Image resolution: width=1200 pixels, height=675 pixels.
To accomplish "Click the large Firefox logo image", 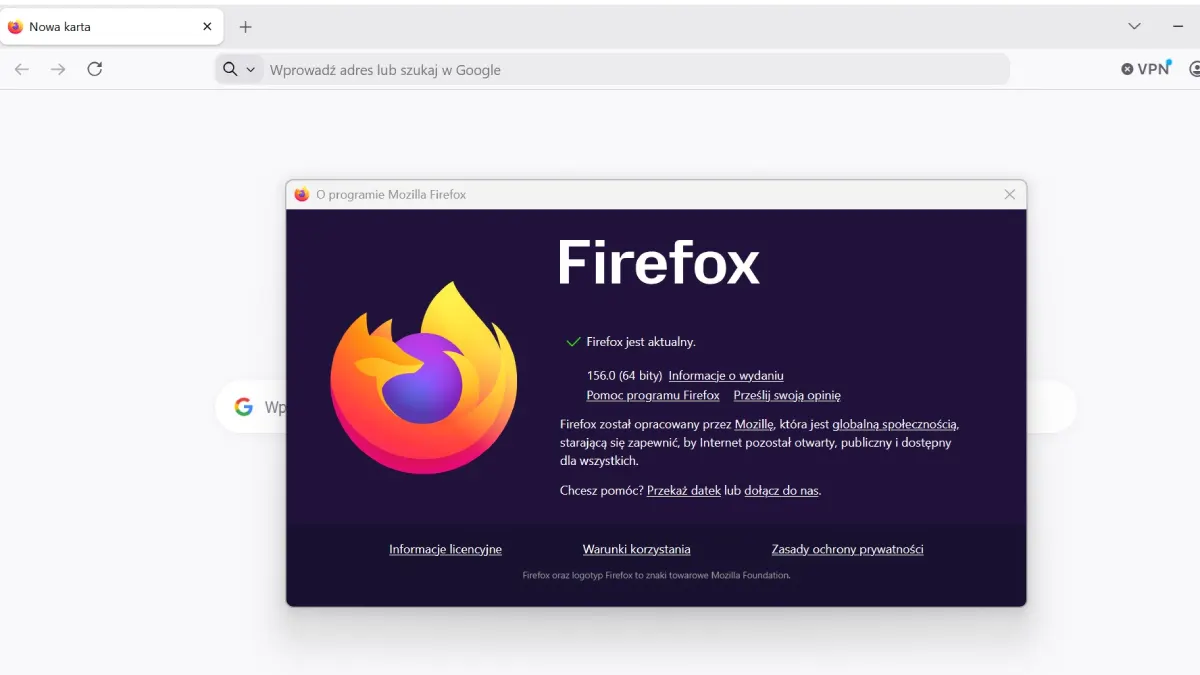I will point(424,377).
